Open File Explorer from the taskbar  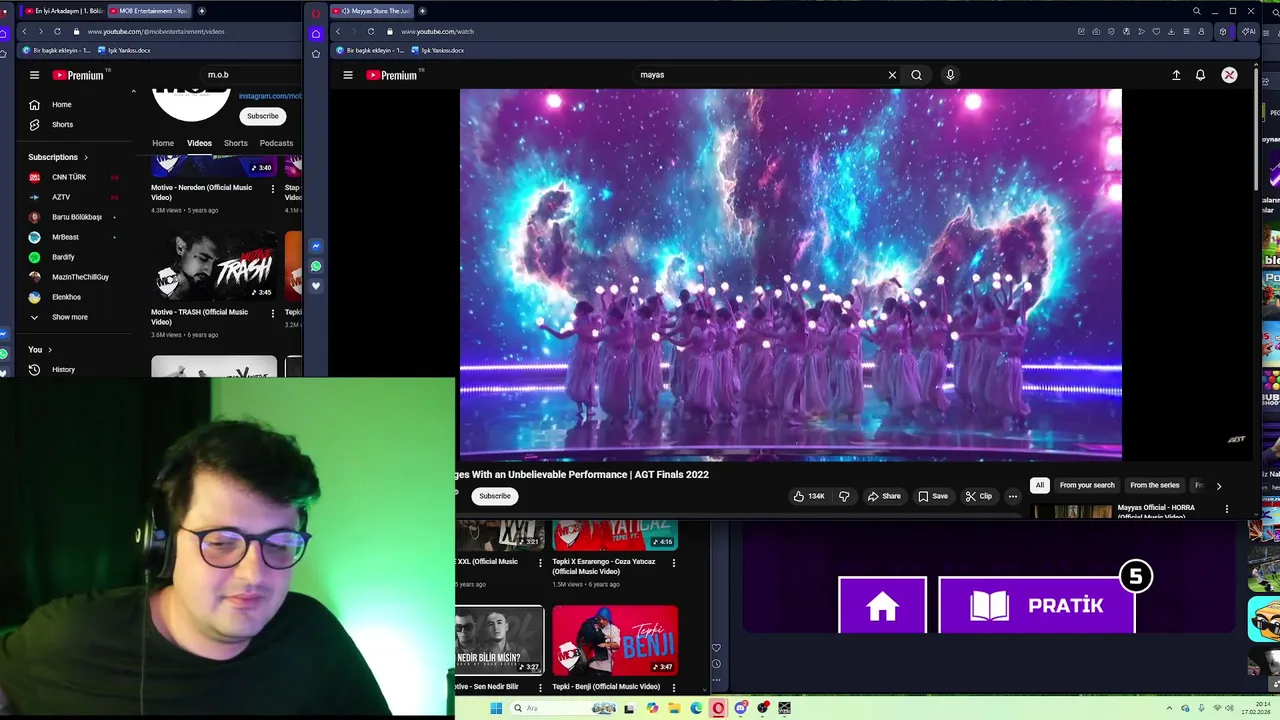pos(674,708)
